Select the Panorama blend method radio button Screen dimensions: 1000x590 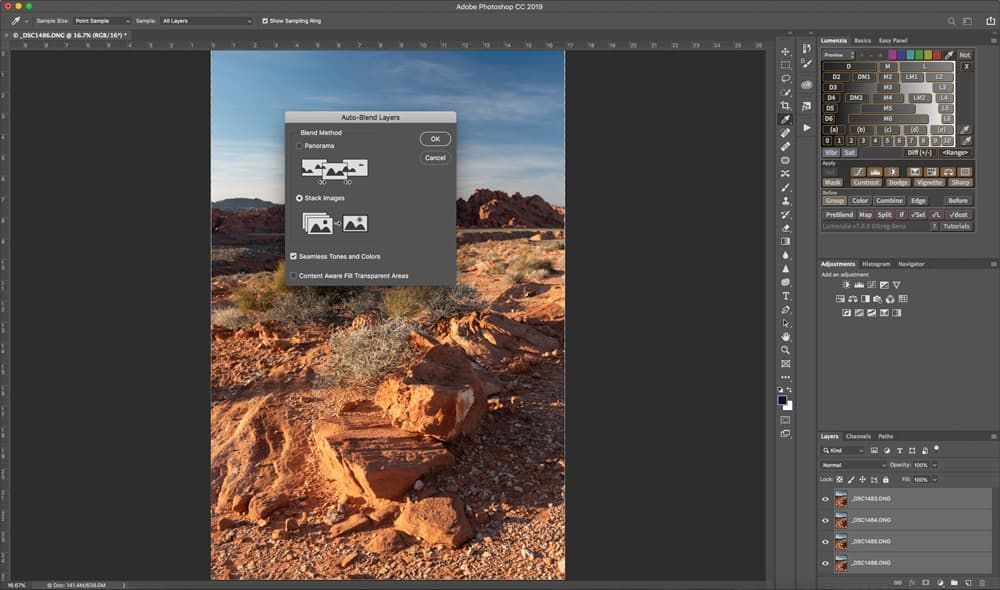(x=298, y=145)
